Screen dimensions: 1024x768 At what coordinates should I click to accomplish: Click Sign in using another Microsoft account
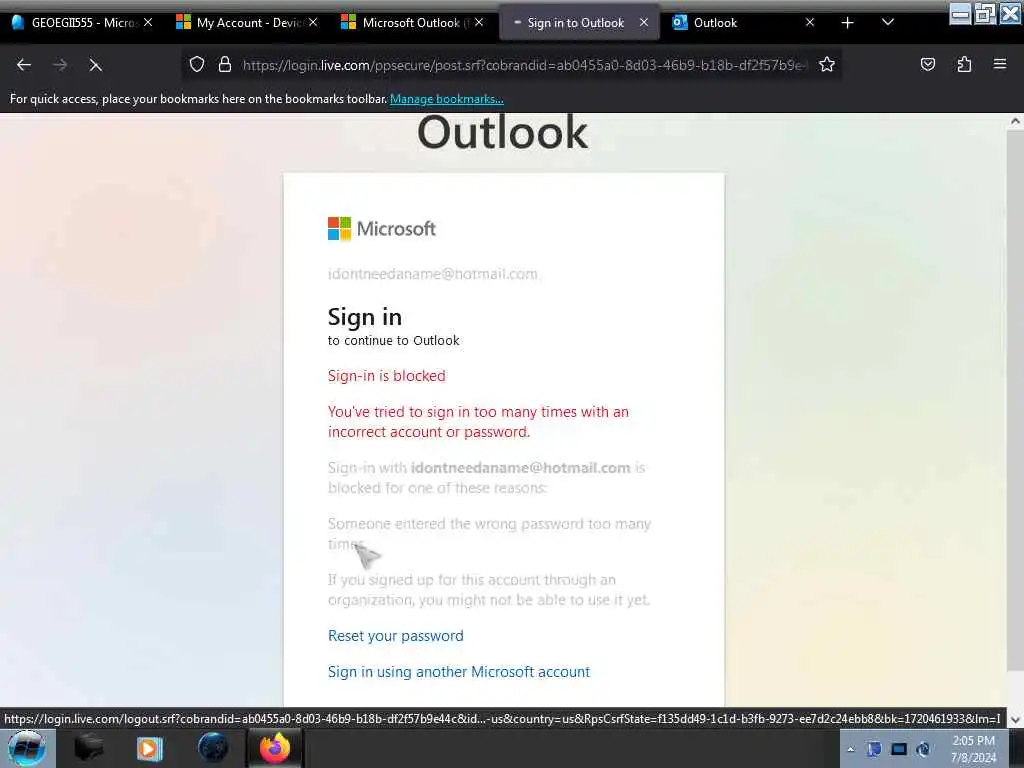[458, 671]
